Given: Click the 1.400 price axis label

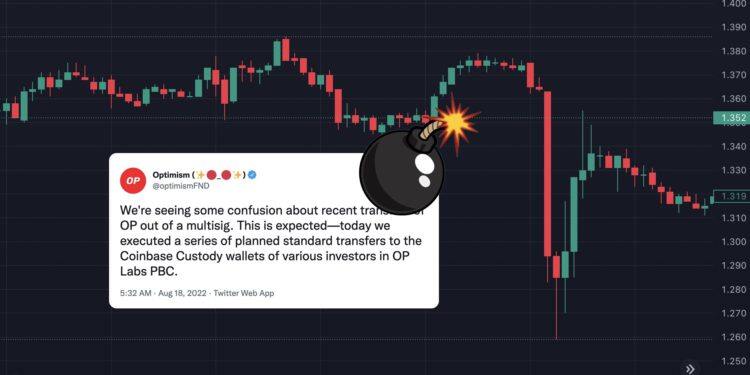Looking at the screenshot, I should click(735, 4).
